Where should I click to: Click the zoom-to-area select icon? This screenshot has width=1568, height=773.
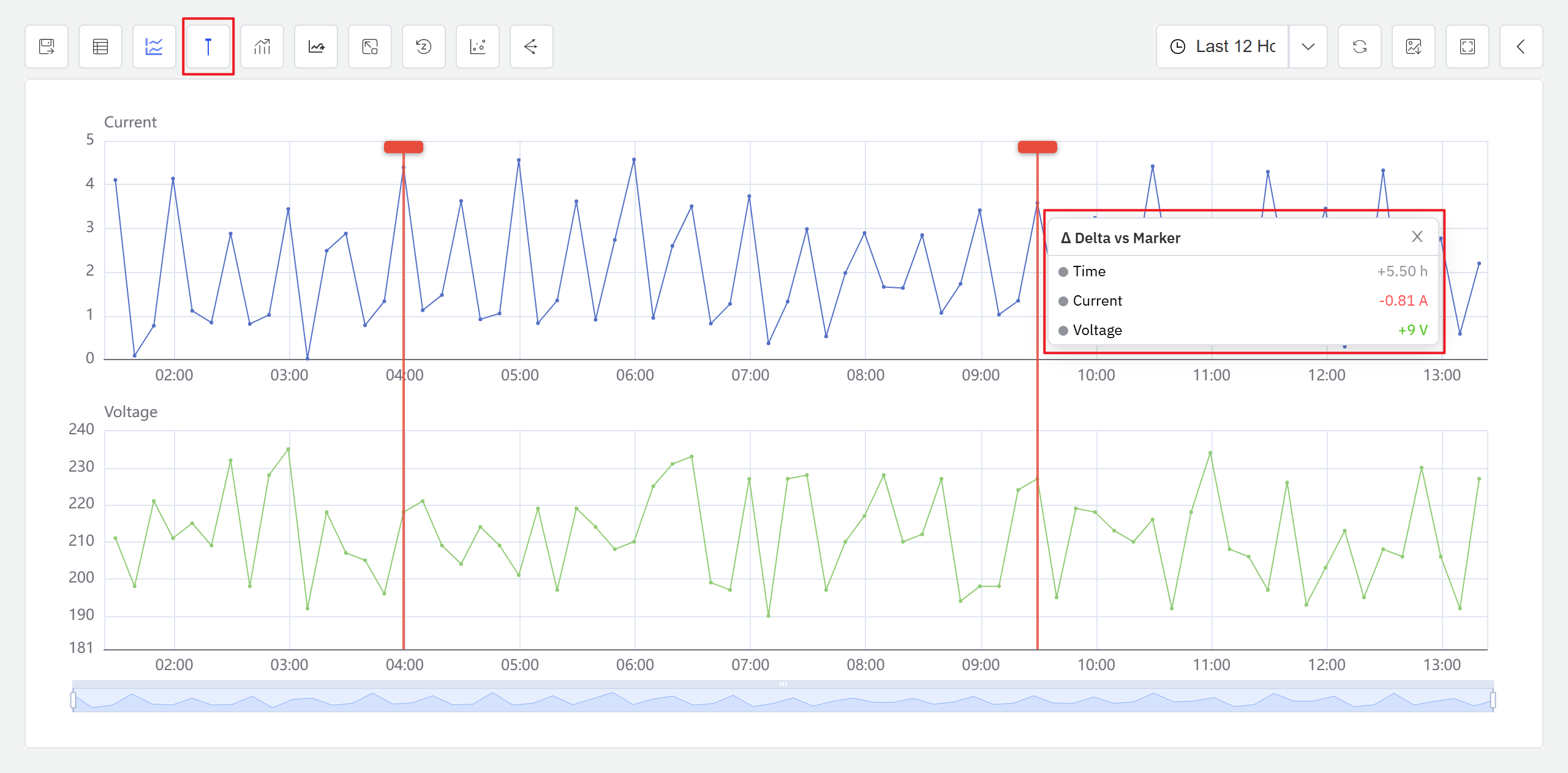(370, 47)
